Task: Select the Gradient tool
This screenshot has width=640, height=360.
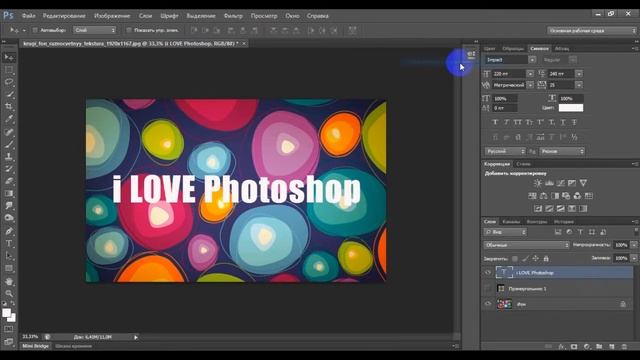Action: (x=9, y=193)
